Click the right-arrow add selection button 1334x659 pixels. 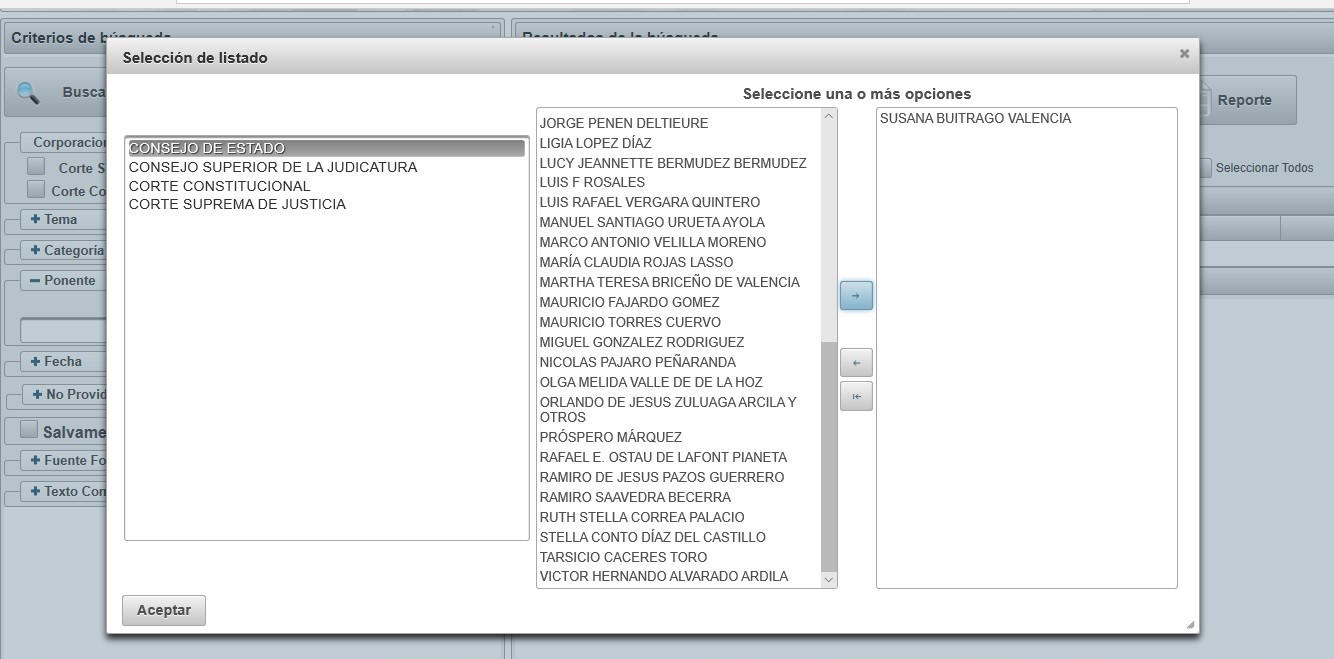856,296
